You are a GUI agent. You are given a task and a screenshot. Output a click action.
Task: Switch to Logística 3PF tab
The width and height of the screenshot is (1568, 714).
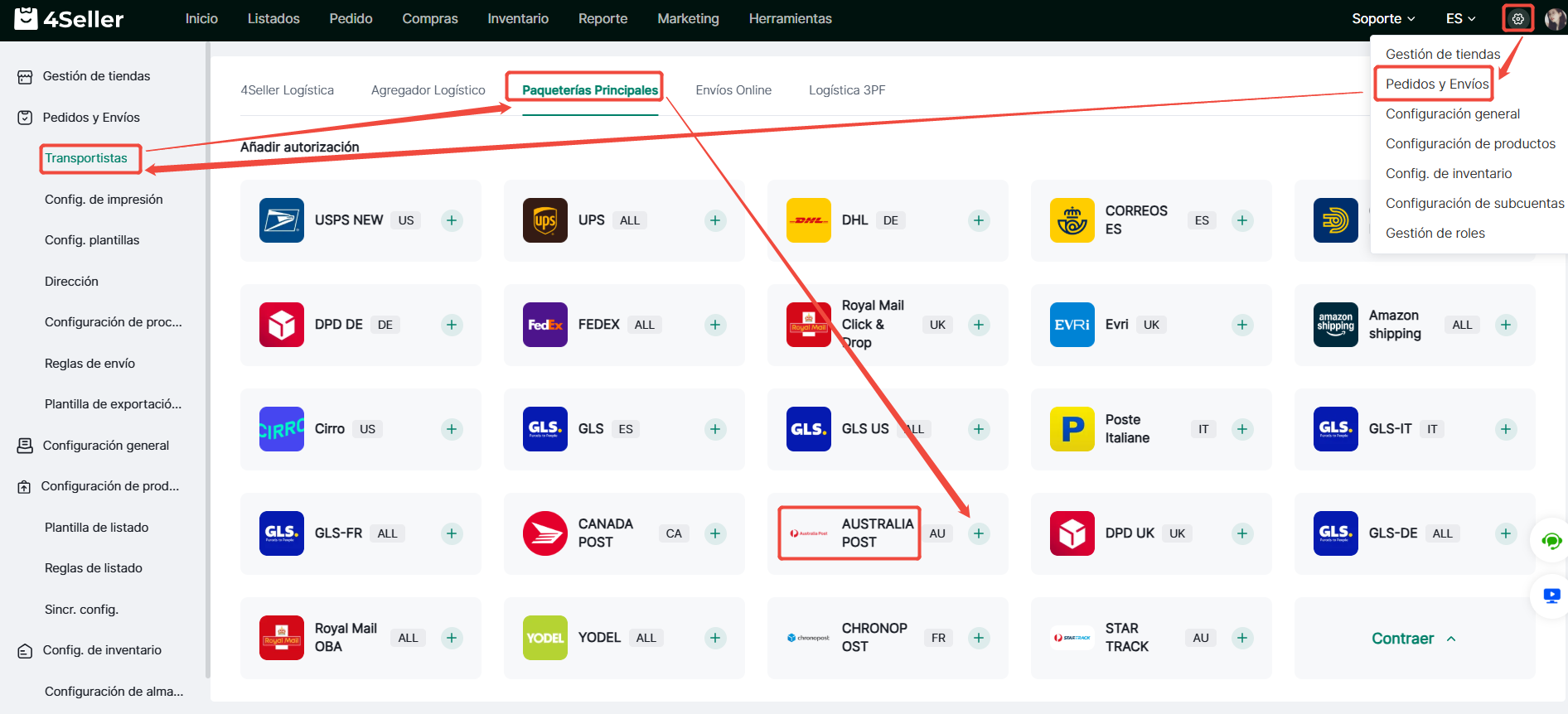[847, 90]
